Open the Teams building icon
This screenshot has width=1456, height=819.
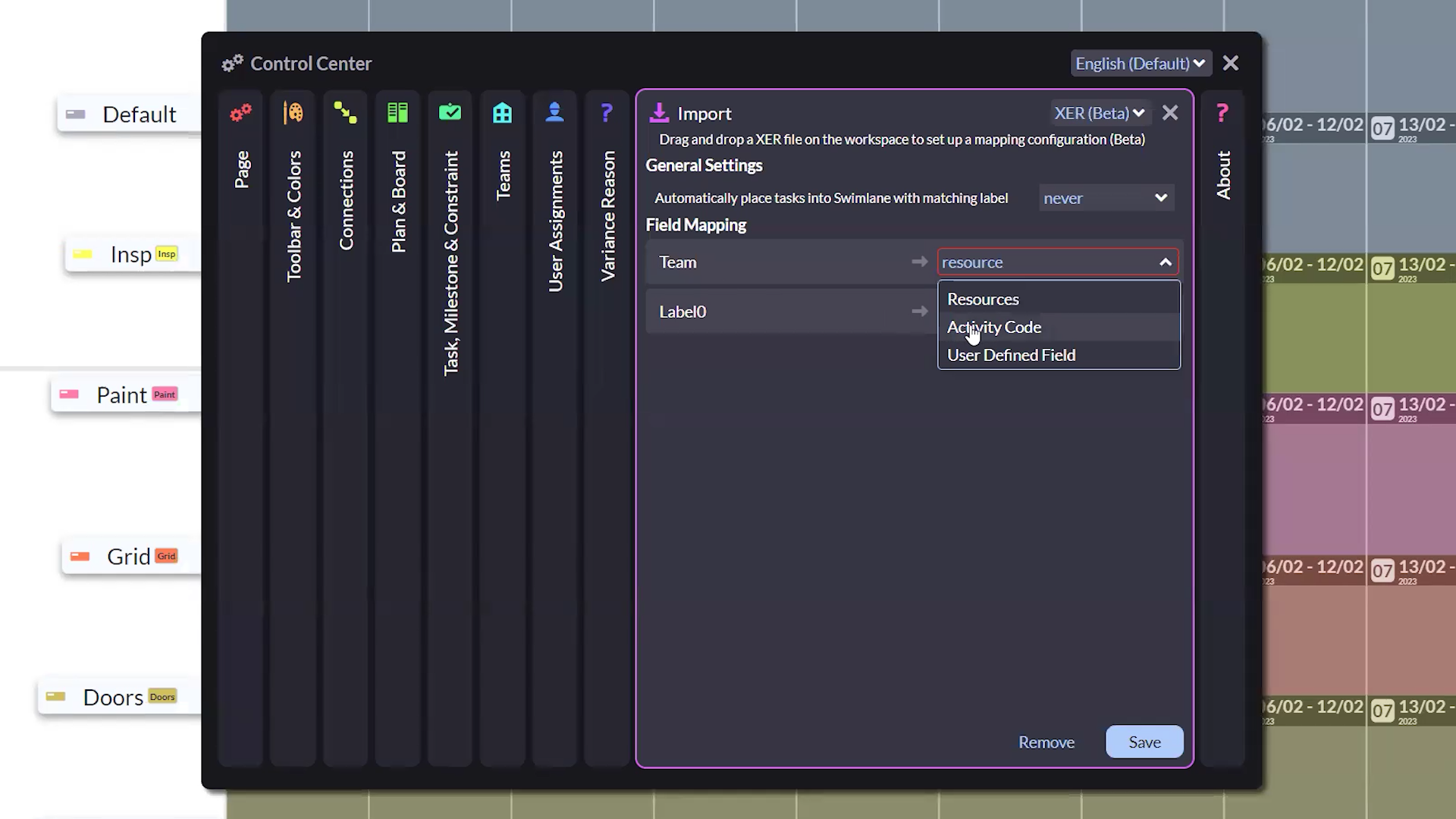pos(502,113)
